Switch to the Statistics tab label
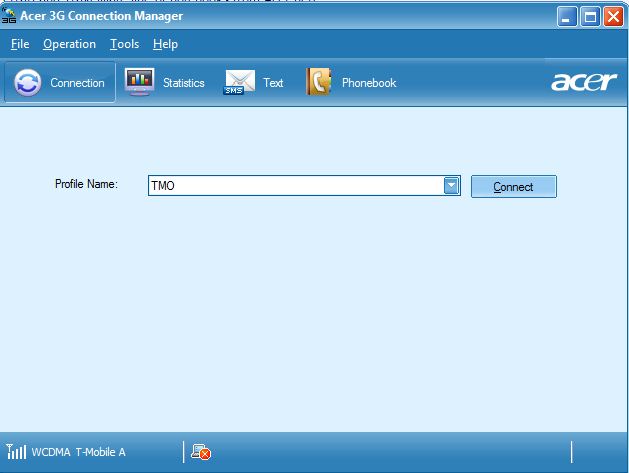The image size is (629, 473). (184, 83)
